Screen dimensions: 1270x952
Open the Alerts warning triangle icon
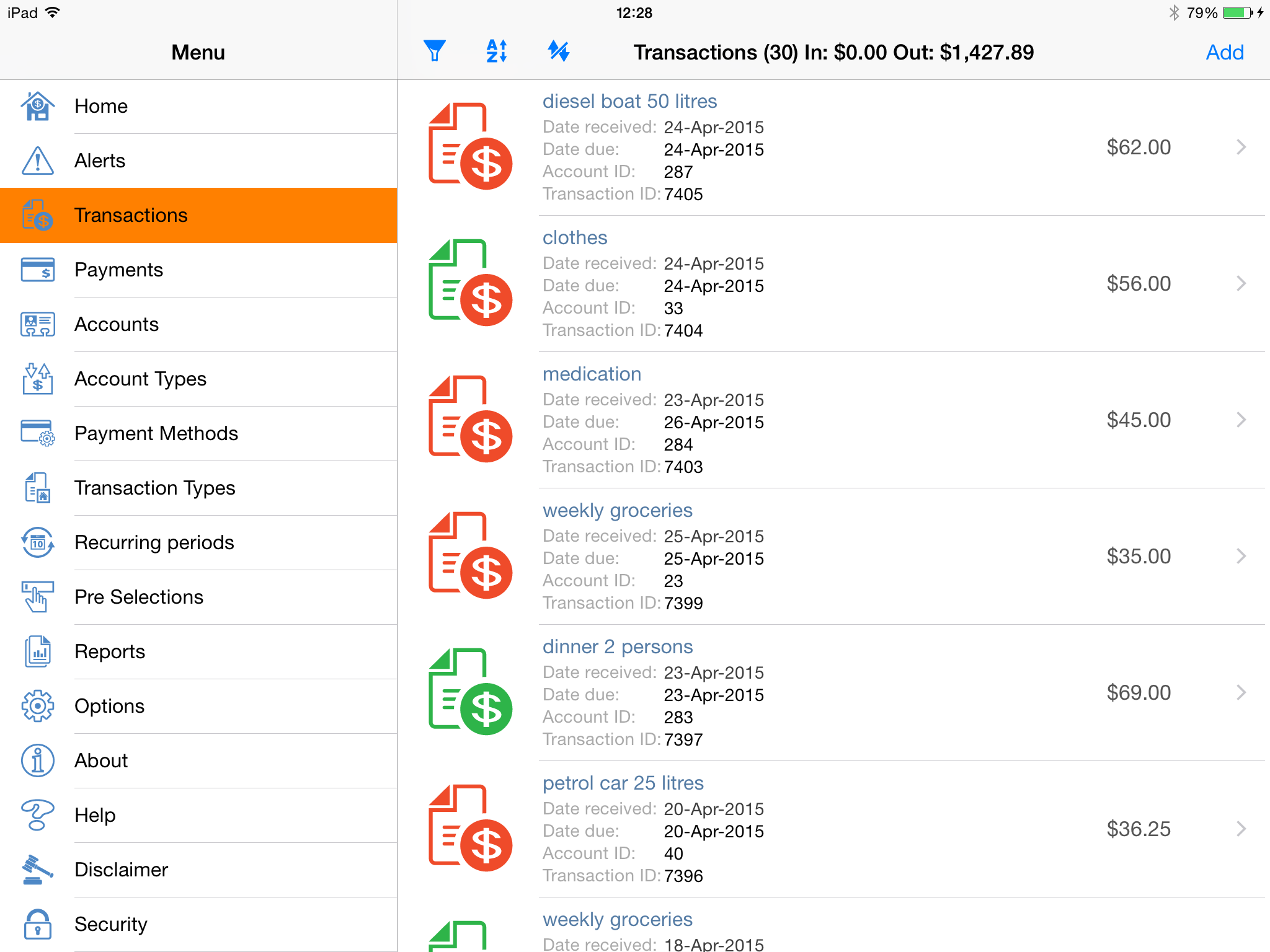click(37, 161)
